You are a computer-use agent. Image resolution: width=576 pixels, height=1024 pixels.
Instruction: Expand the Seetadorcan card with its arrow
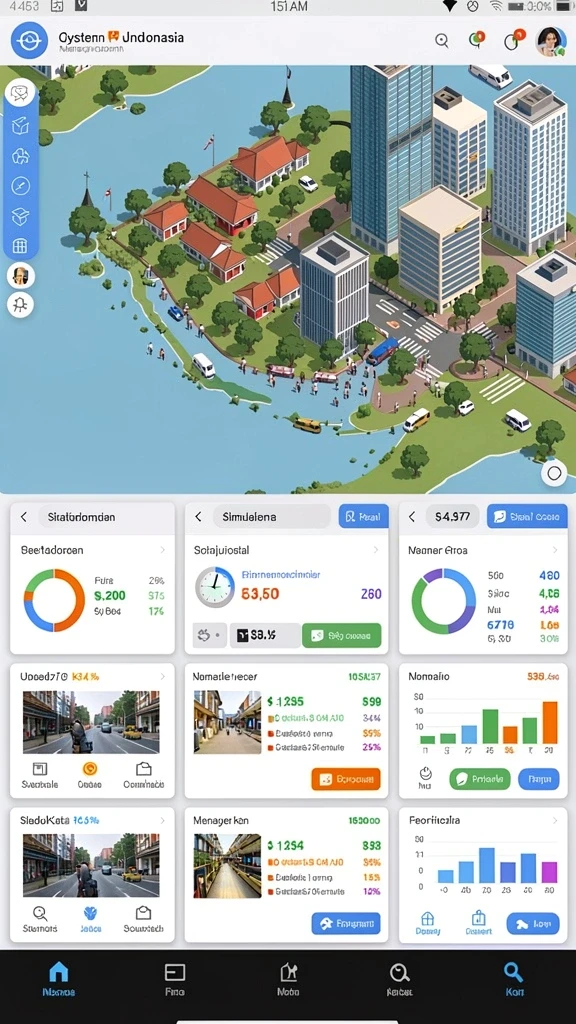[x=163, y=551]
